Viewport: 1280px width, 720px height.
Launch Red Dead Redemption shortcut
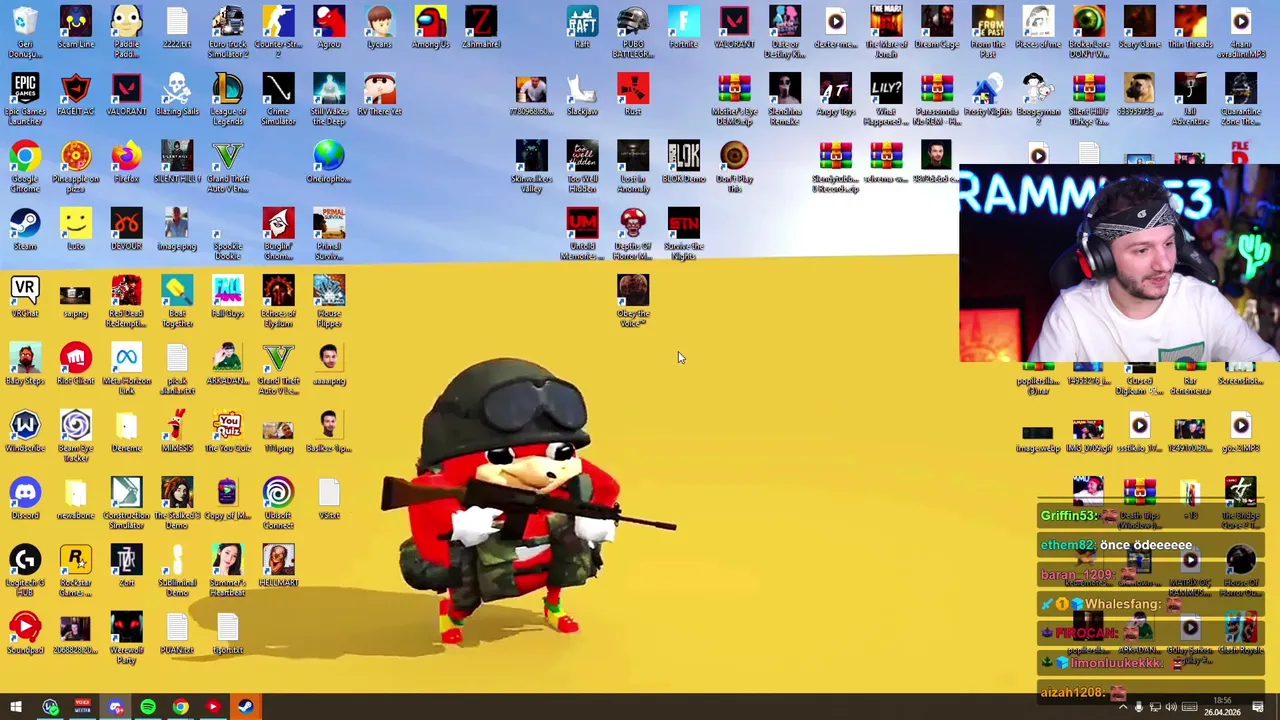tap(126, 300)
